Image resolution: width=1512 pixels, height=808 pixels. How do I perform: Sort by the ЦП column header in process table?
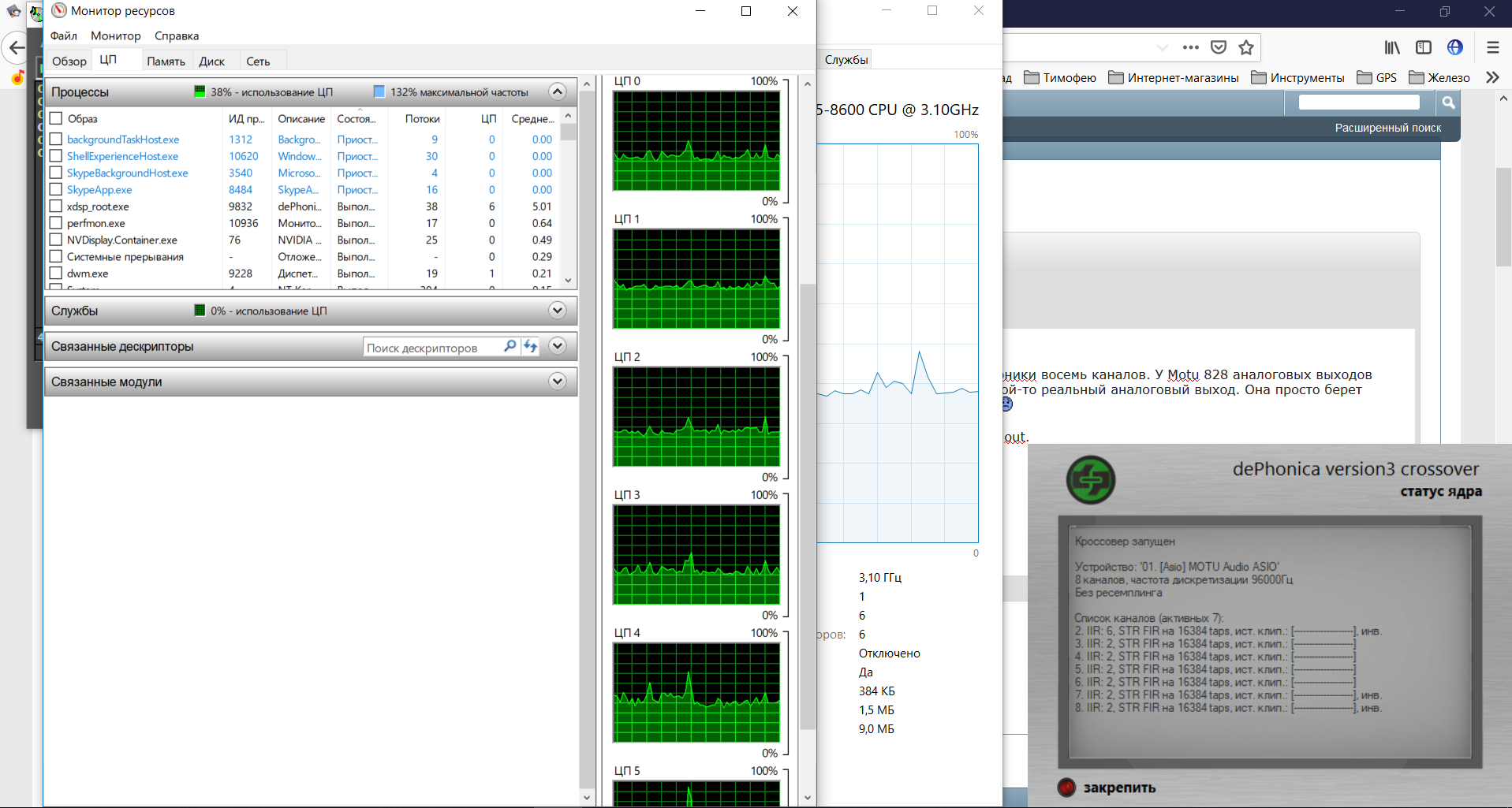[x=475, y=118]
